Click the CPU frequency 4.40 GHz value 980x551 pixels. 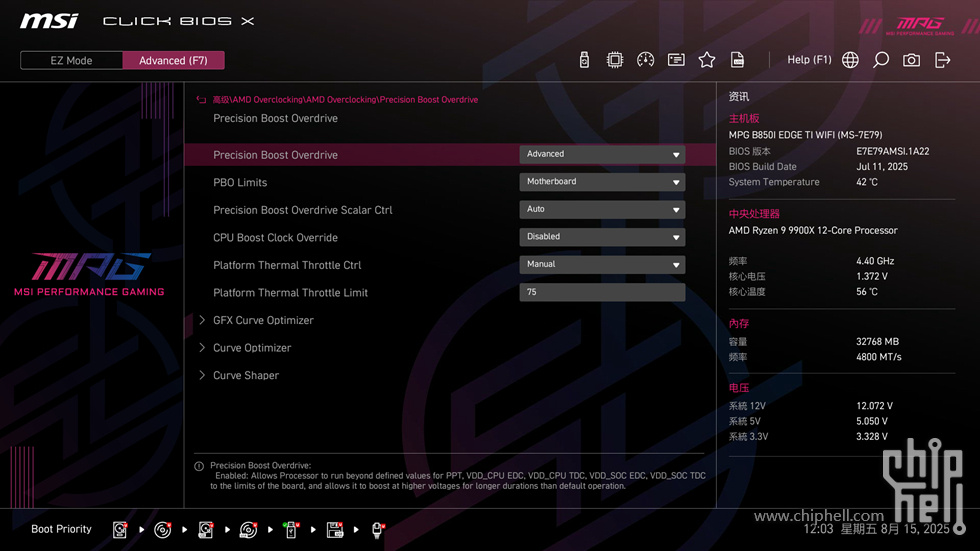(x=875, y=261)
